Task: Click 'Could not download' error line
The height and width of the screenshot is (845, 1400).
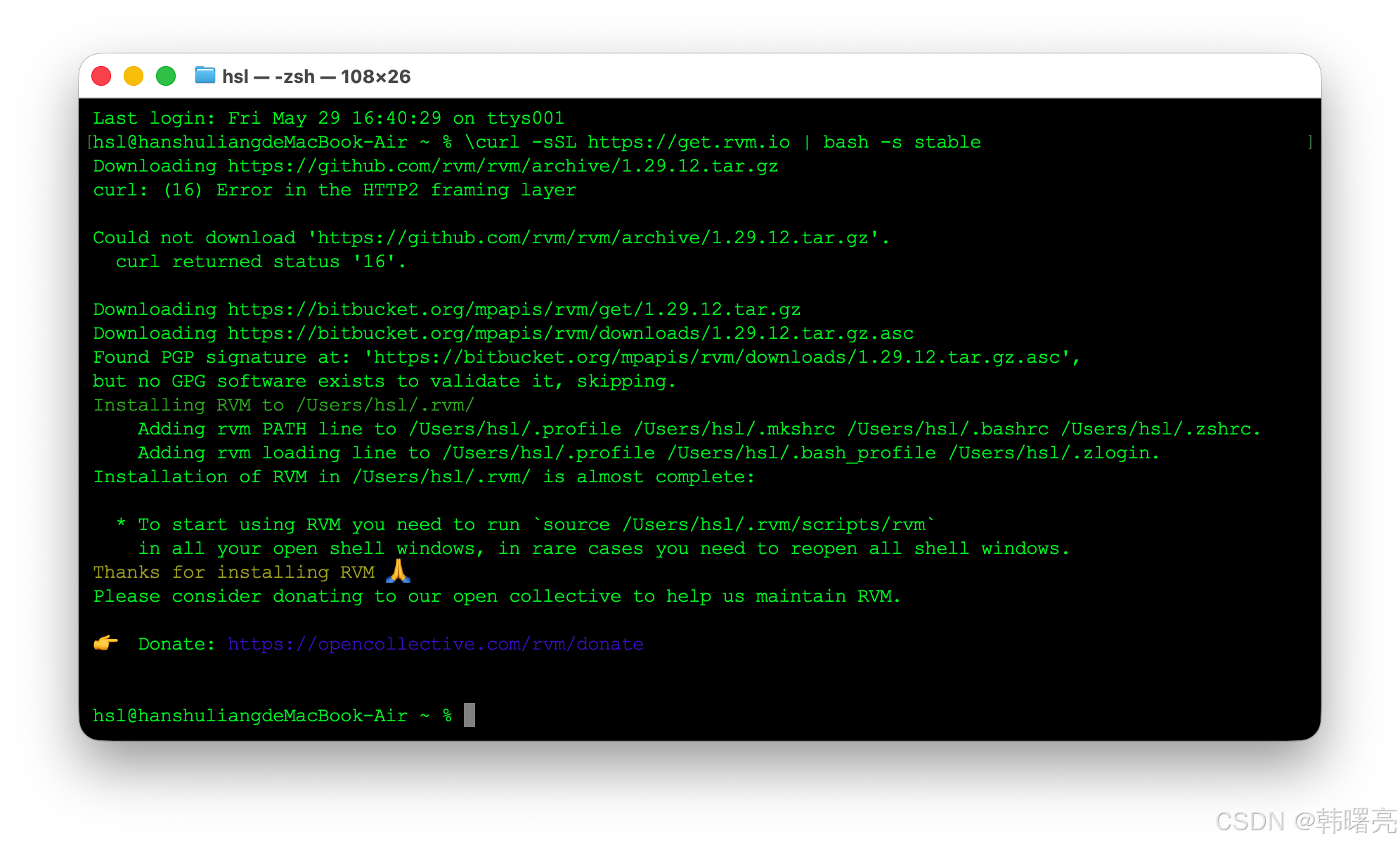Action: (491, 238)
